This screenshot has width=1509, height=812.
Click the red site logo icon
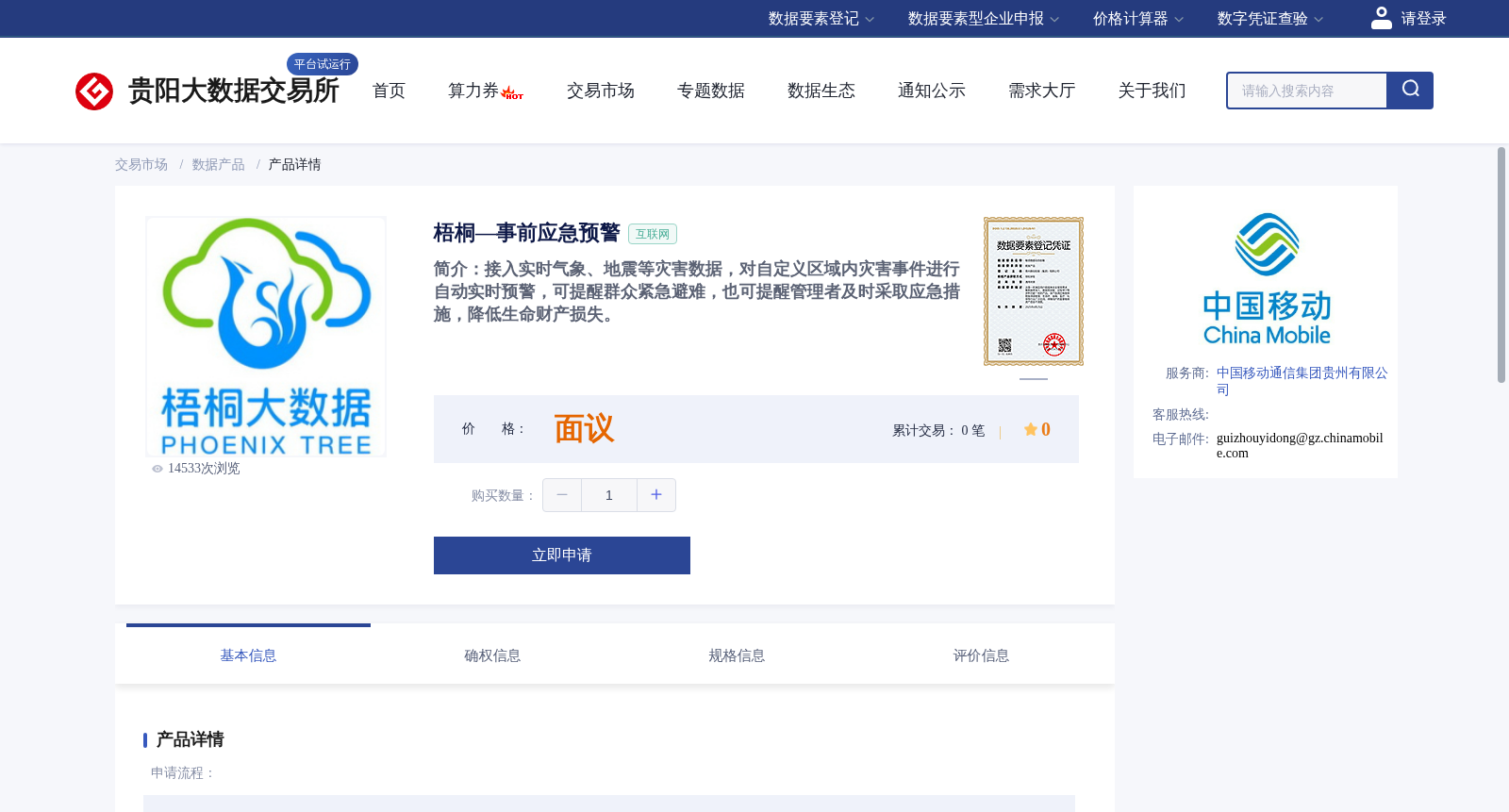pos(94,91)
